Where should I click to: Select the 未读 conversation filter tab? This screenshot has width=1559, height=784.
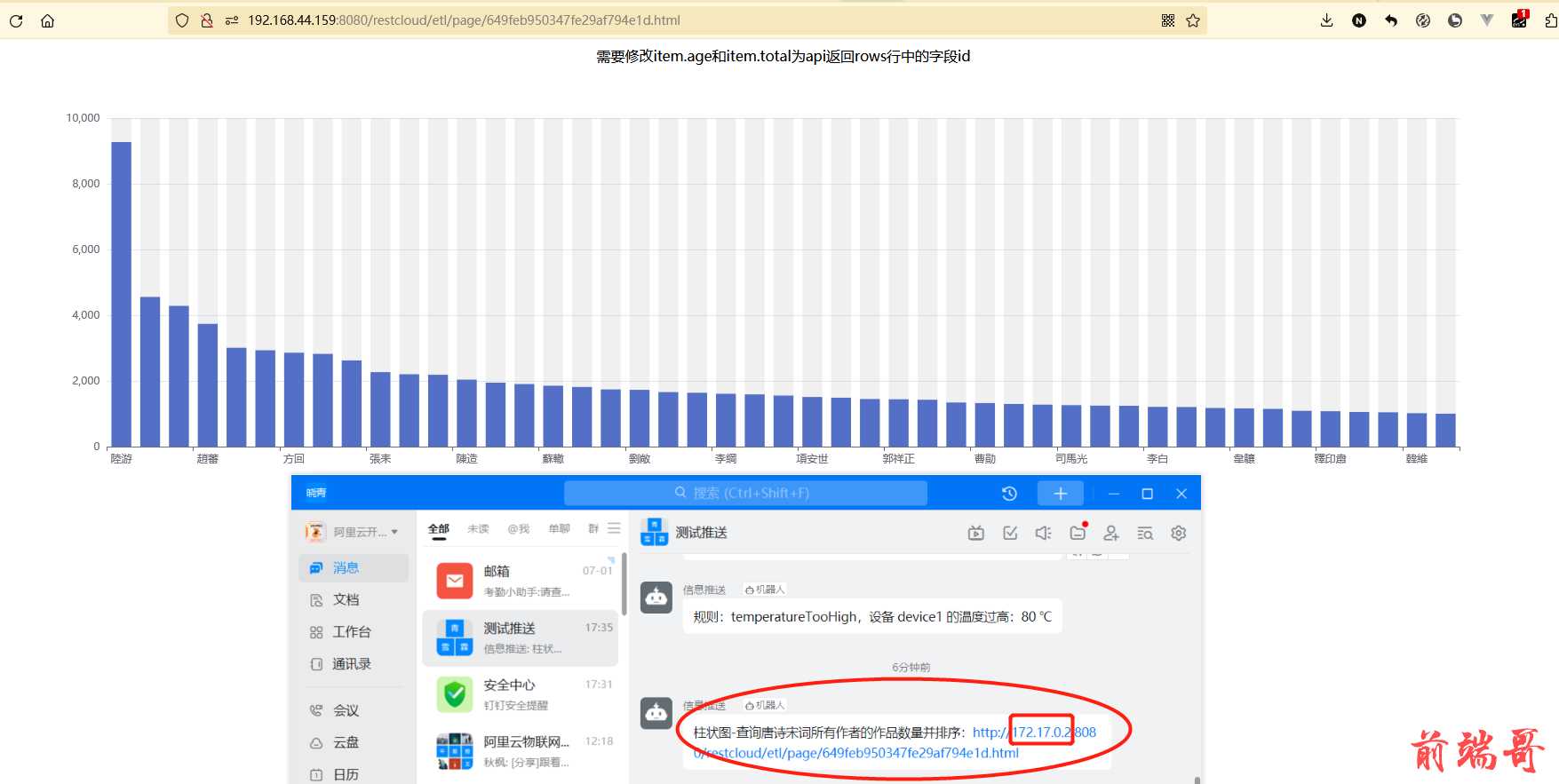coord(478,528)
